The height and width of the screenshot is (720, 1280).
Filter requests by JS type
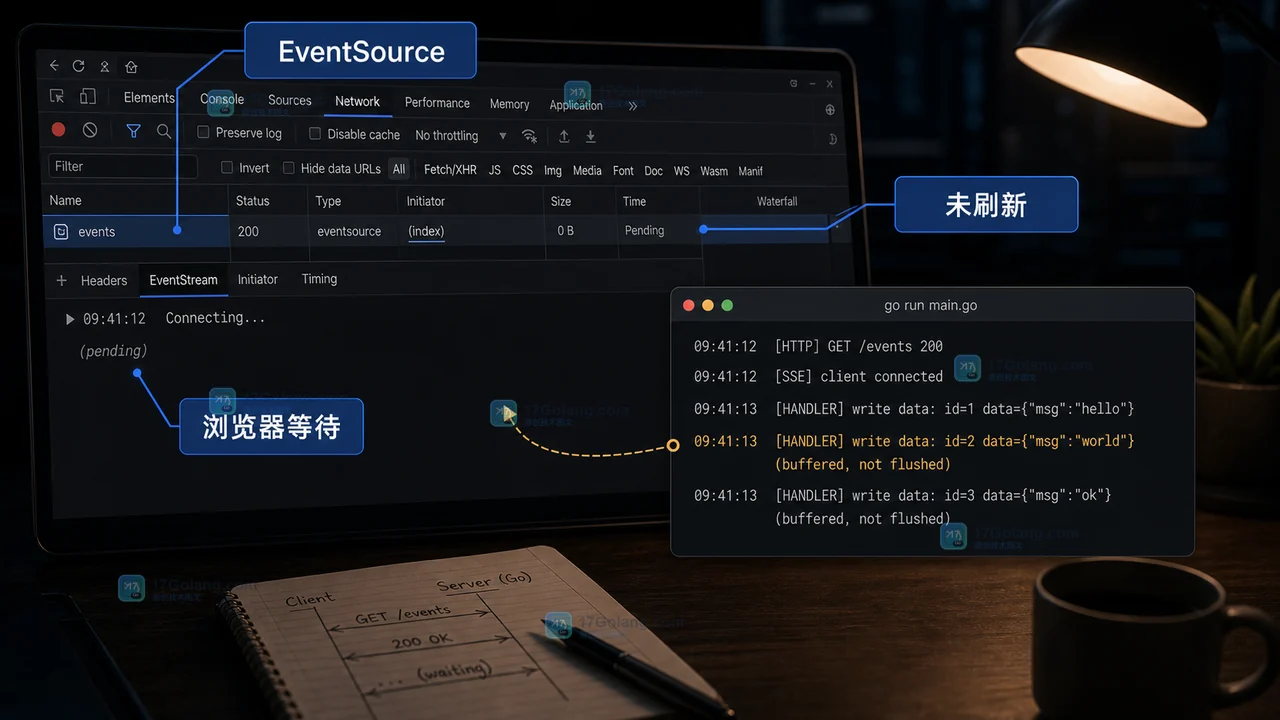[x=495, y=170]
